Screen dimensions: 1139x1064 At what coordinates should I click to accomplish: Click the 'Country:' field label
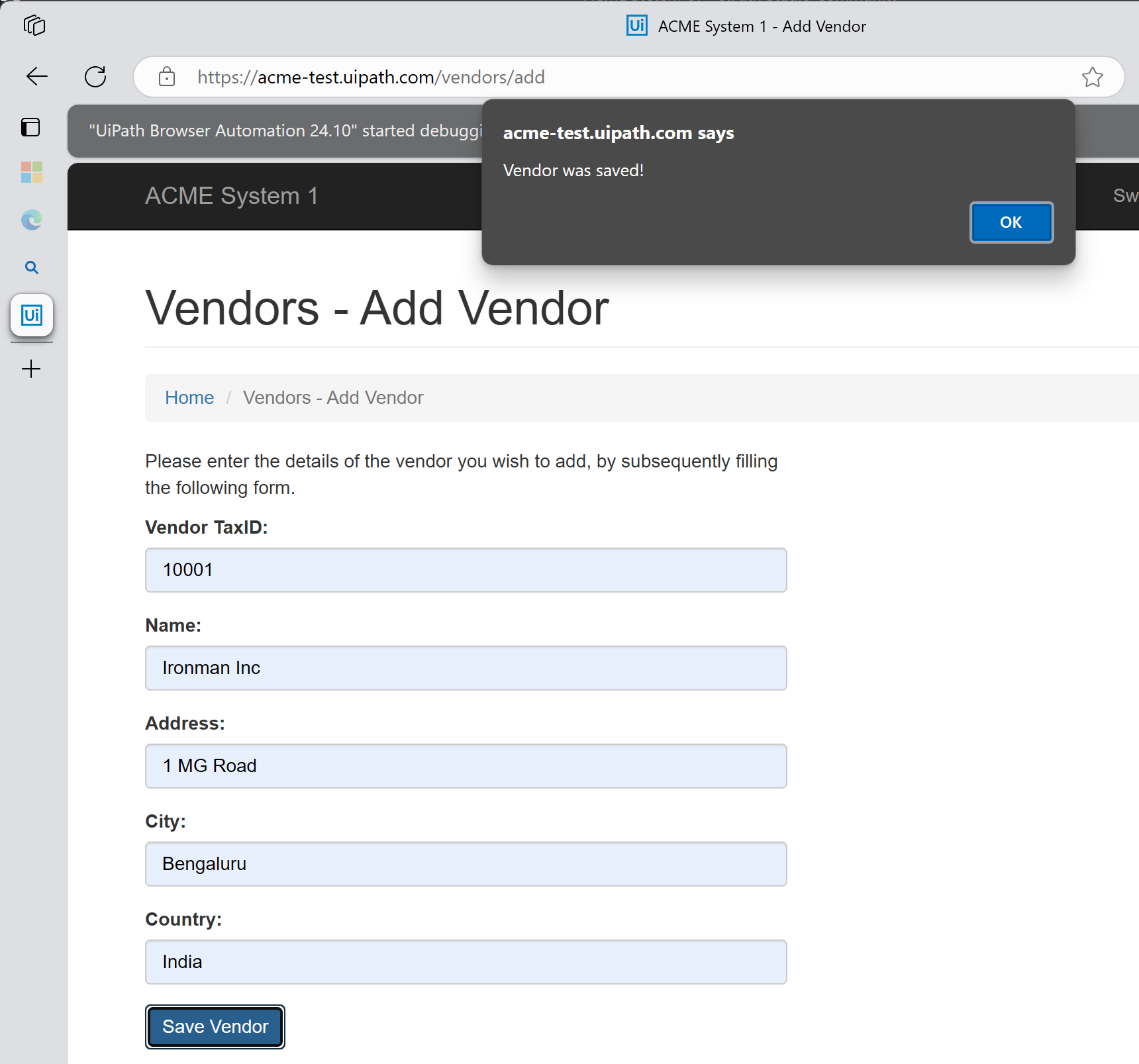pos(183,920)
